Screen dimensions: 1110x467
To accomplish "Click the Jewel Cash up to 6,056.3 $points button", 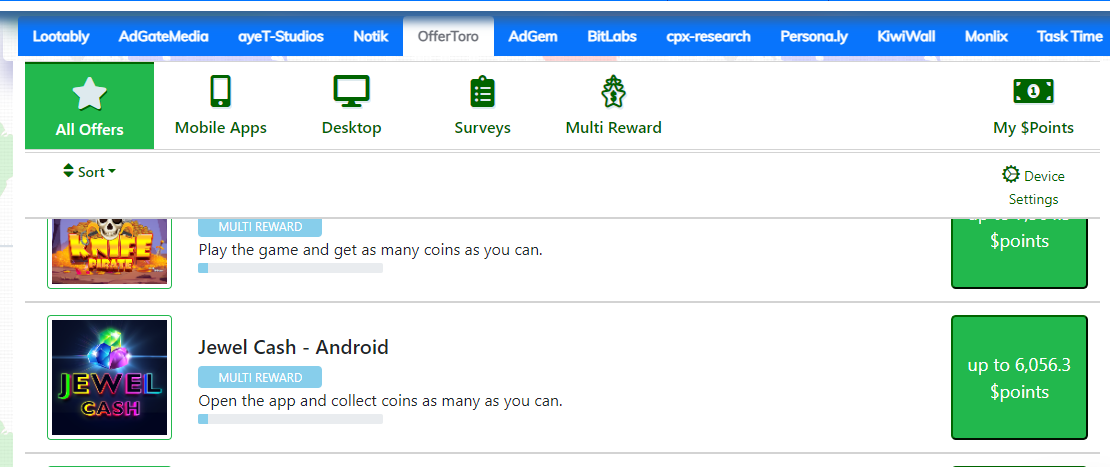I will (x=1019, y=378).
